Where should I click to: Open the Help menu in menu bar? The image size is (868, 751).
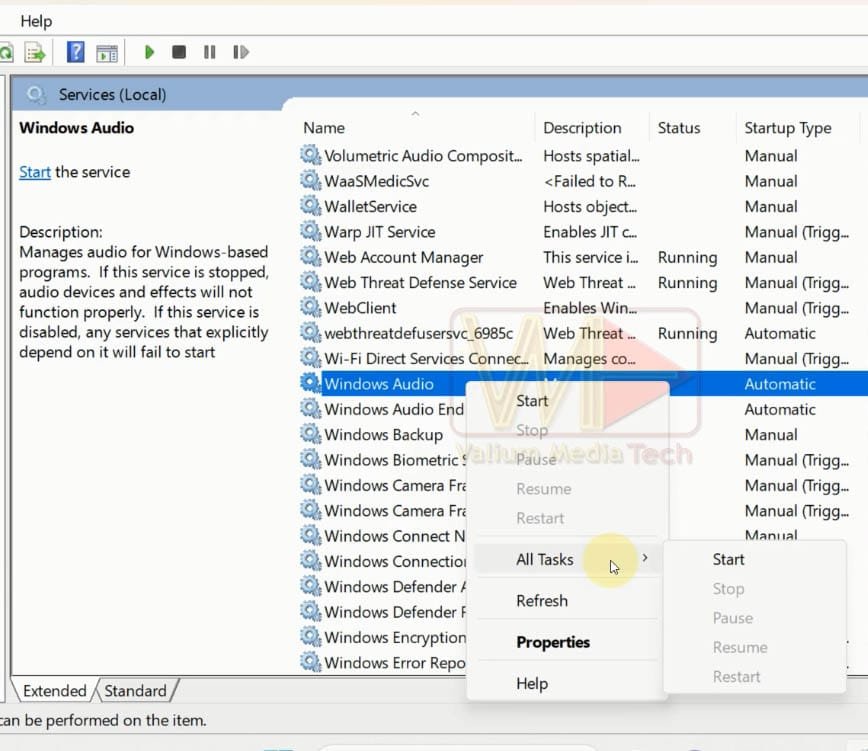[x=36, y=21]
